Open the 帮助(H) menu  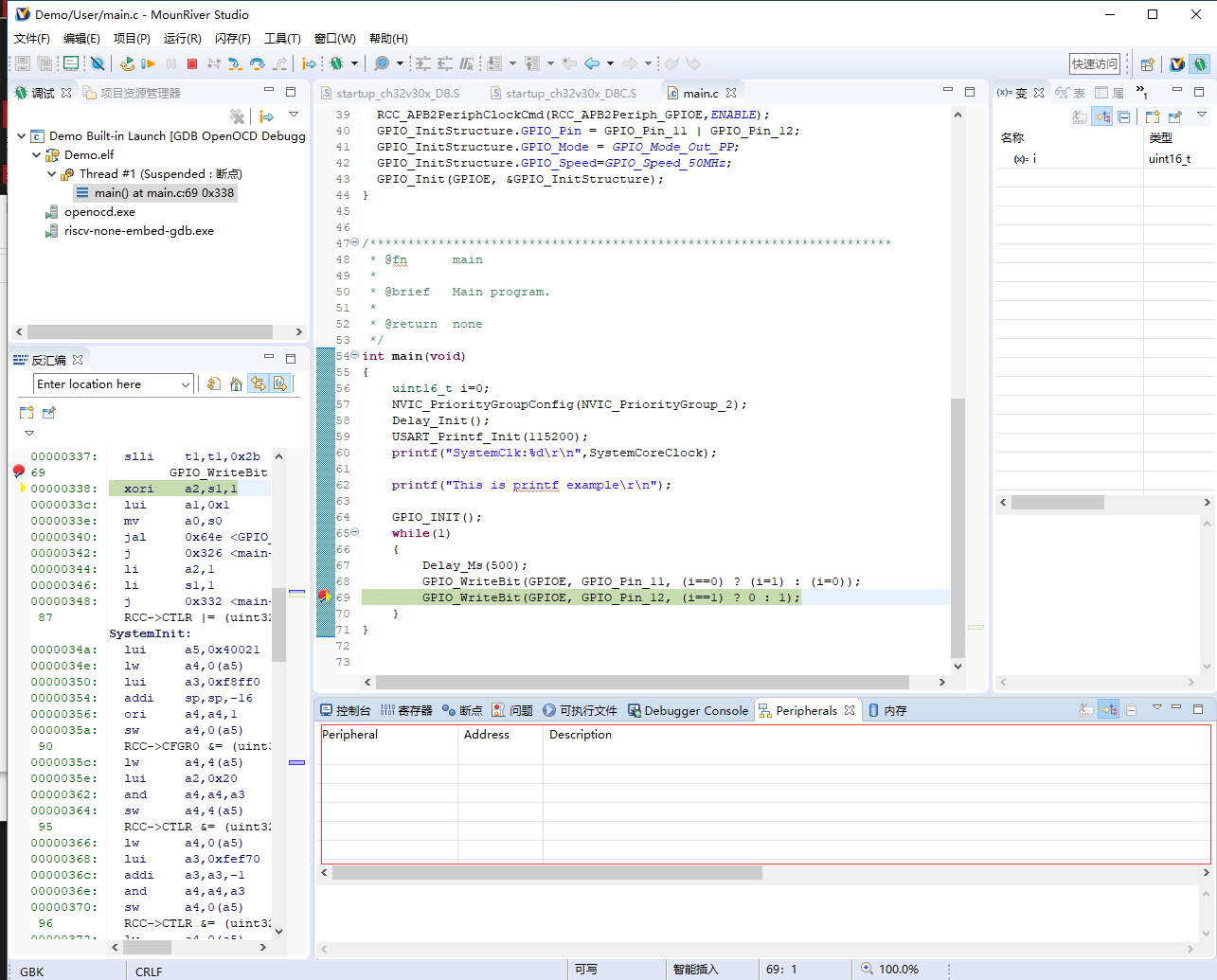[x=388, y=38]
